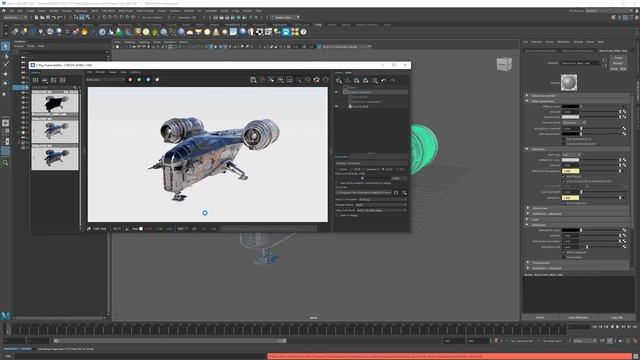Click the Focus button in Attribute Editor

pyautogui.click(x=618, y=58)
